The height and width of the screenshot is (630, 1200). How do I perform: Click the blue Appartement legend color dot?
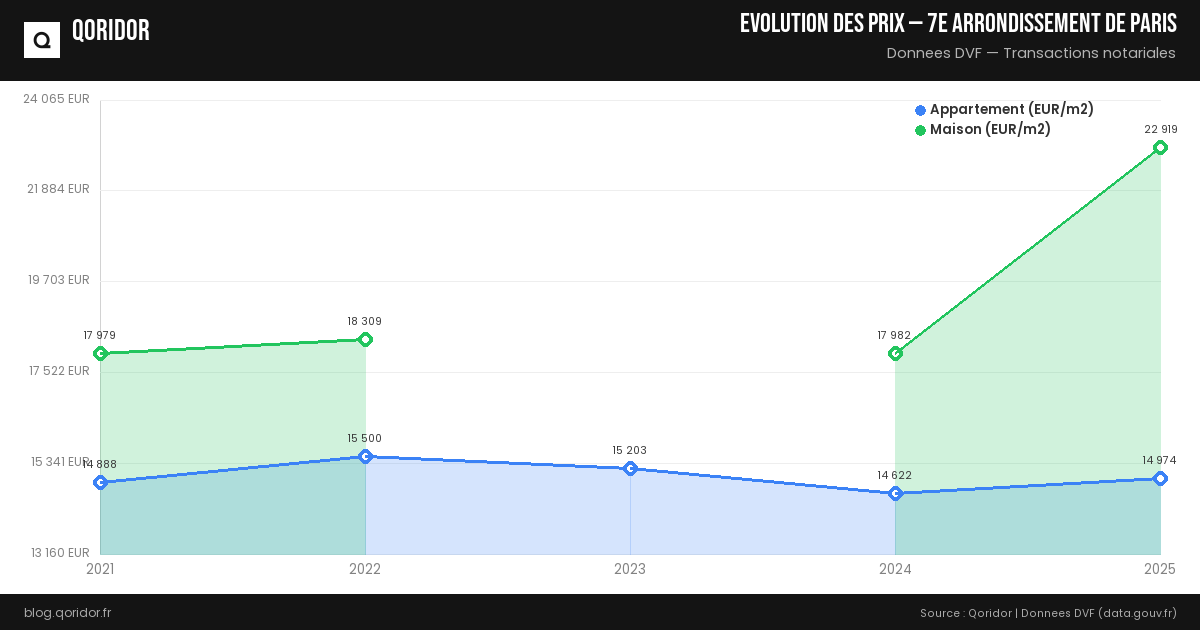coord(920,110)
